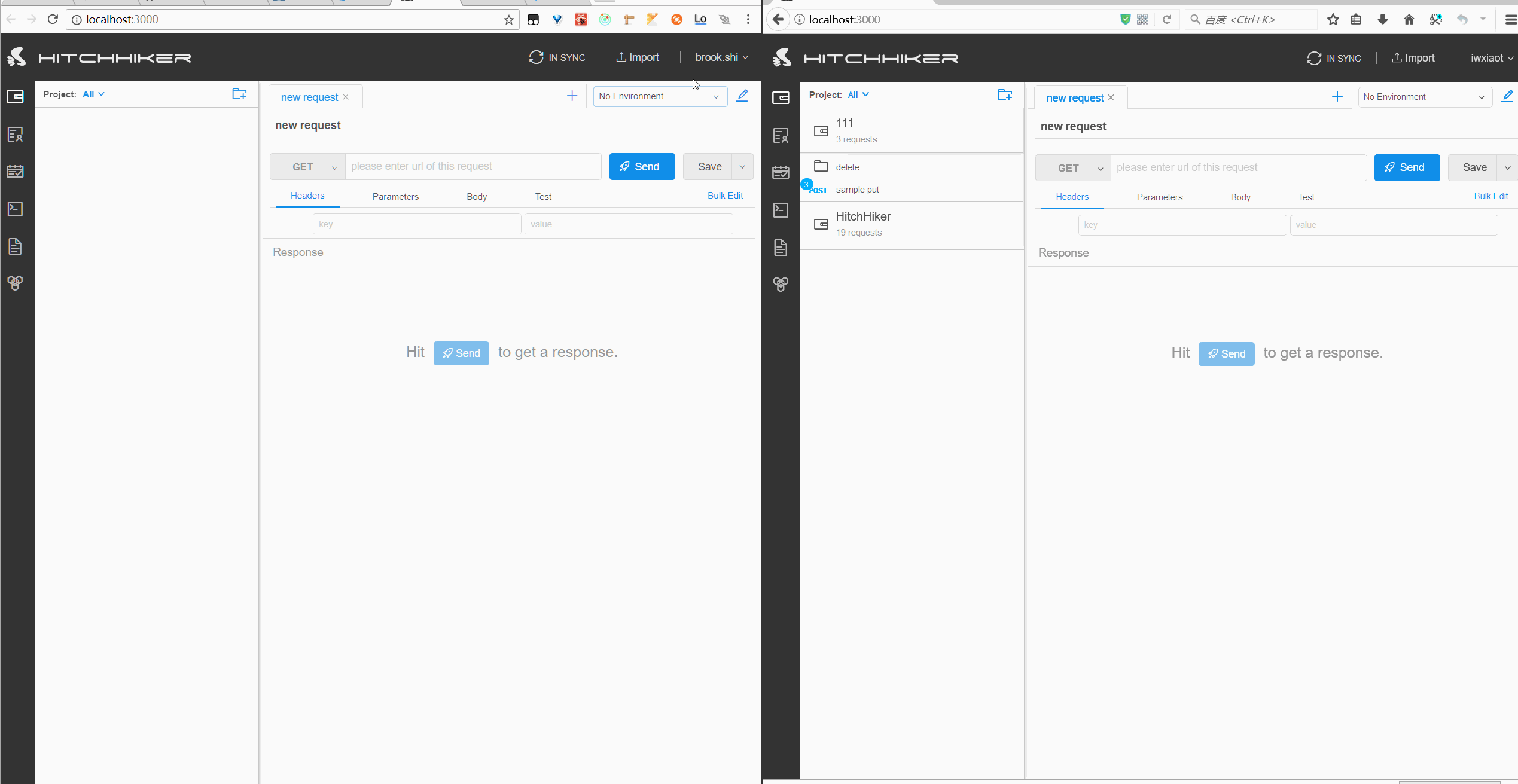Open the GET method dropdown in the right window

point(1073,168)
